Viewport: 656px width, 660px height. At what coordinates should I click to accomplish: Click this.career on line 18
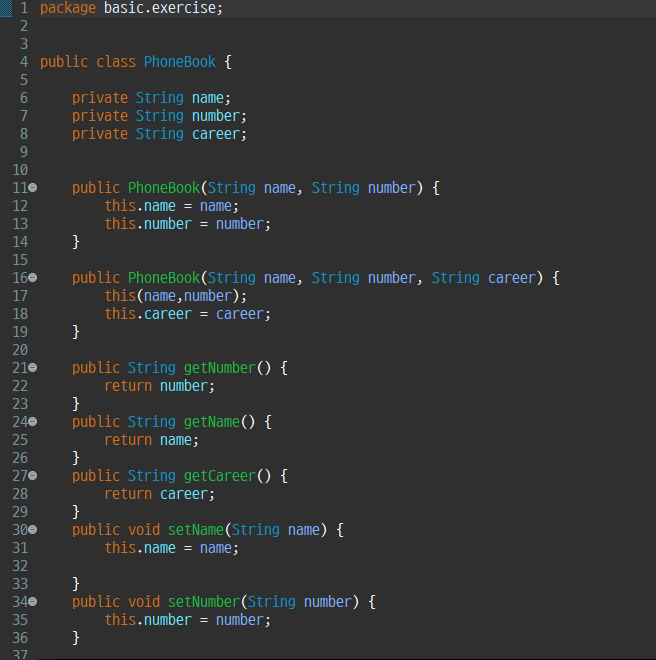[148, 314]
